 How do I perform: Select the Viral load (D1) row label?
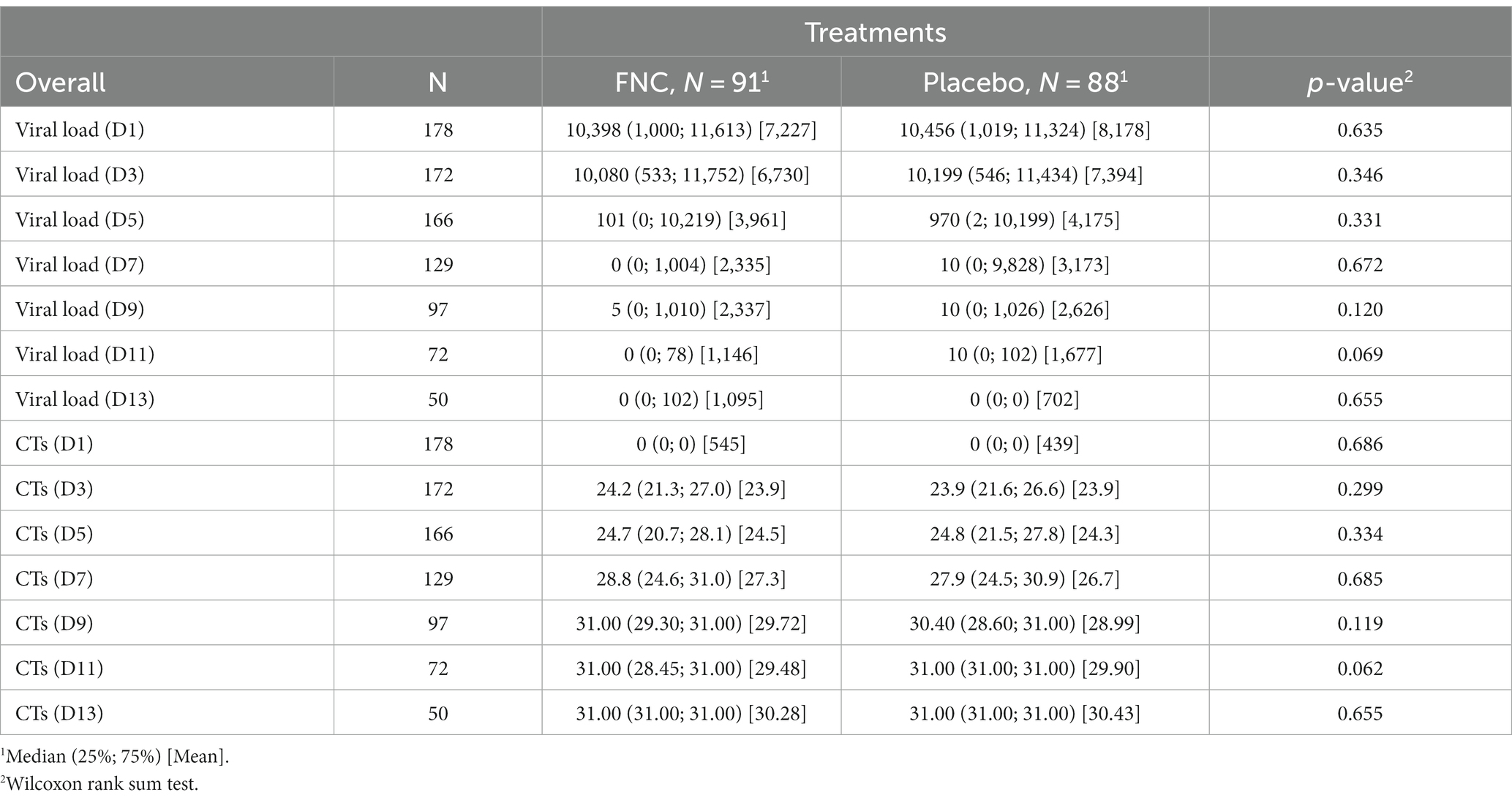coord(80,130)
